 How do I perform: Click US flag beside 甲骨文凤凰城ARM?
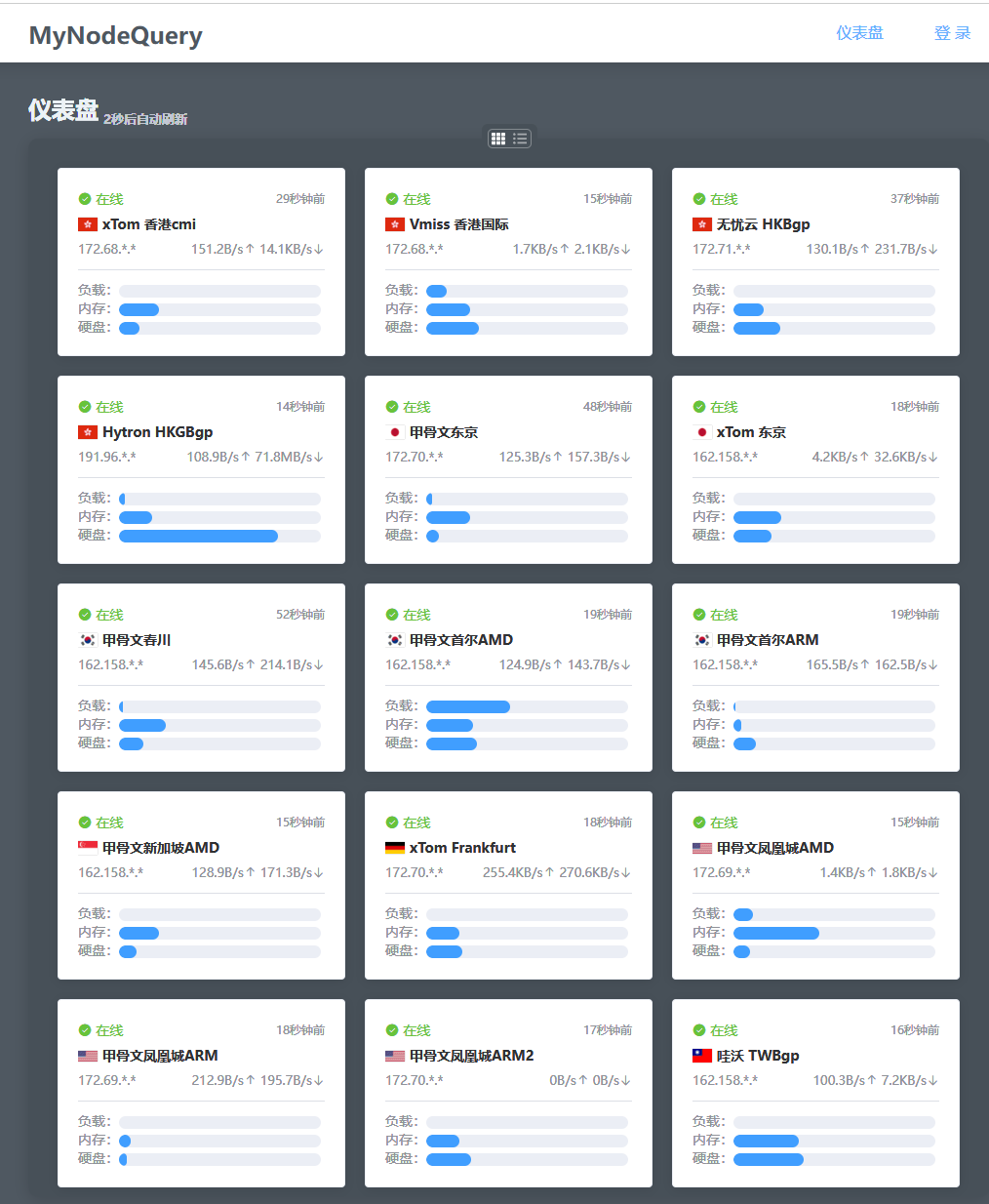pyautogui.click(x=88, y=1056)
